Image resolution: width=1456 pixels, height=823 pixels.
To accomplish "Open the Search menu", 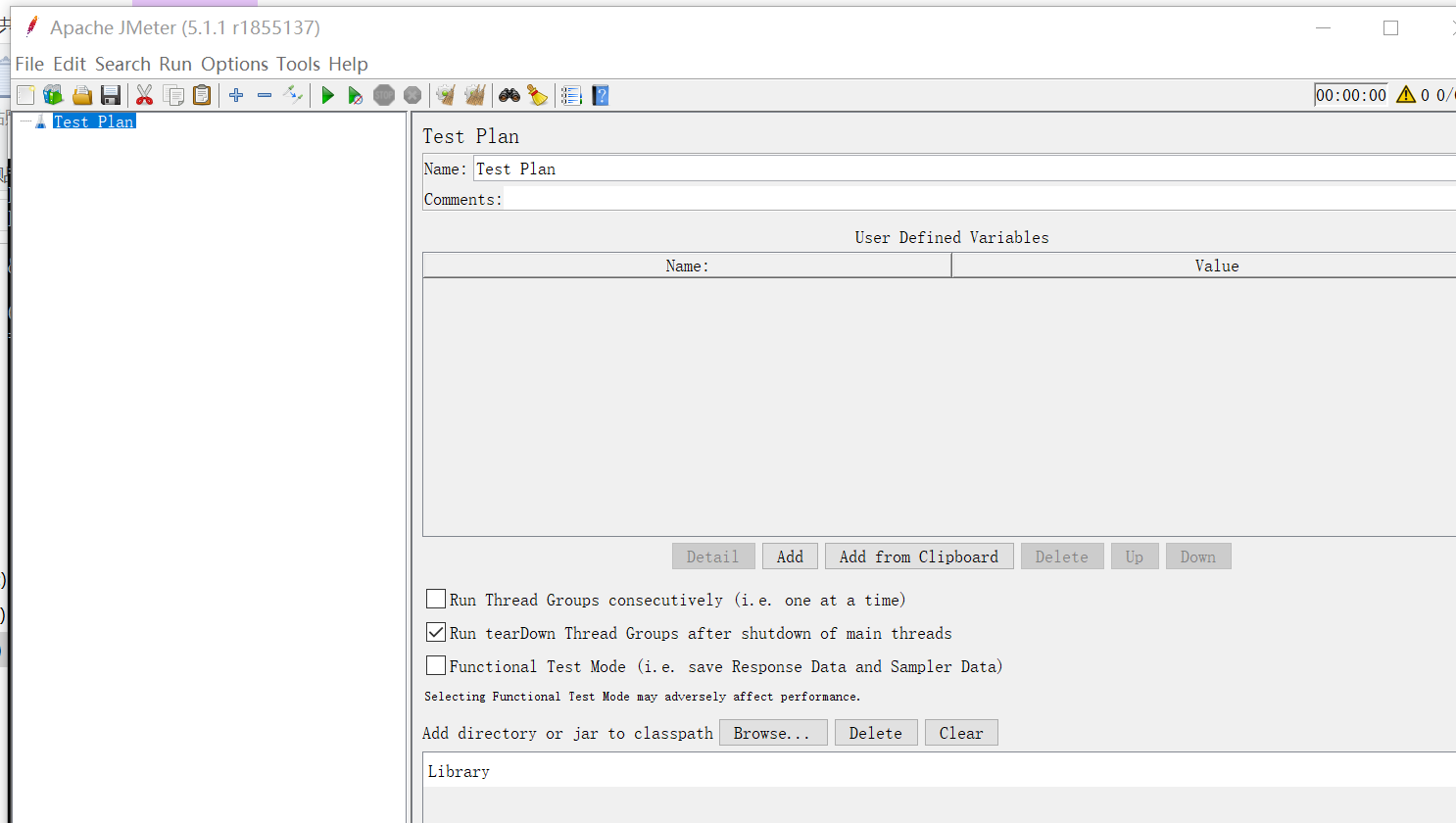I will tap(122, 64).
